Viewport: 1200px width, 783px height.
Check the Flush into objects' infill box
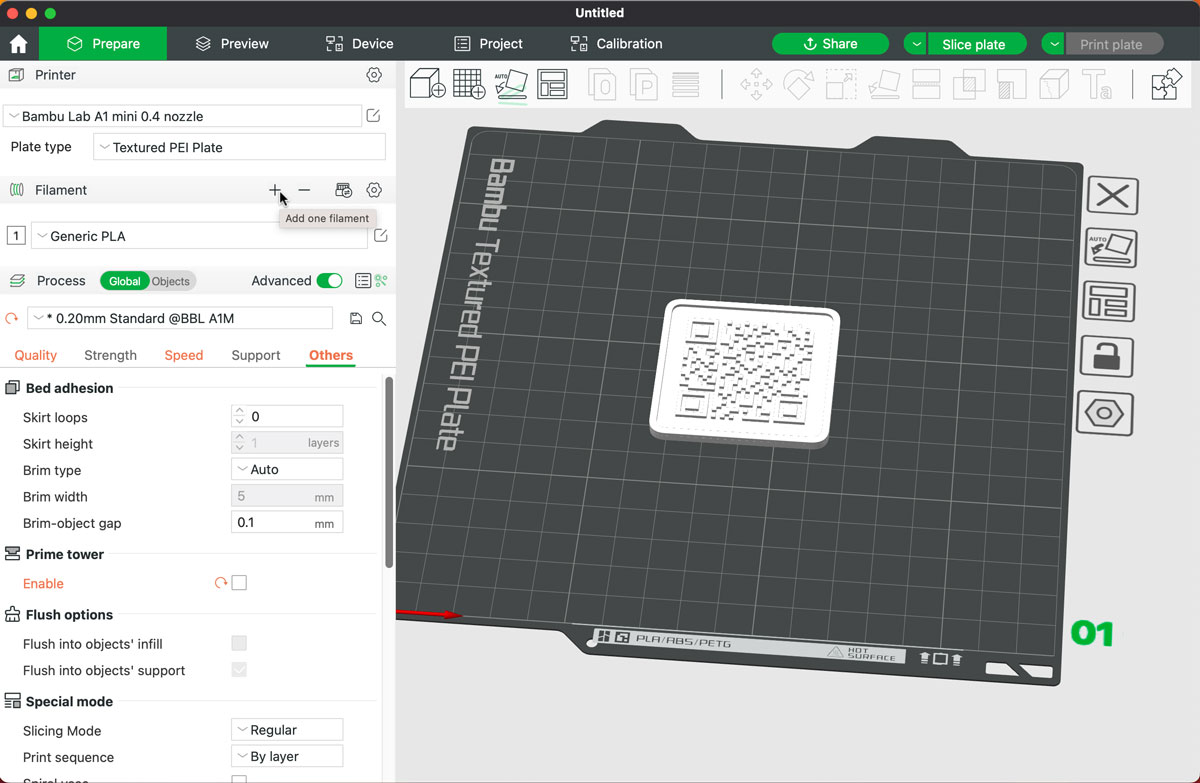point(238,643)
